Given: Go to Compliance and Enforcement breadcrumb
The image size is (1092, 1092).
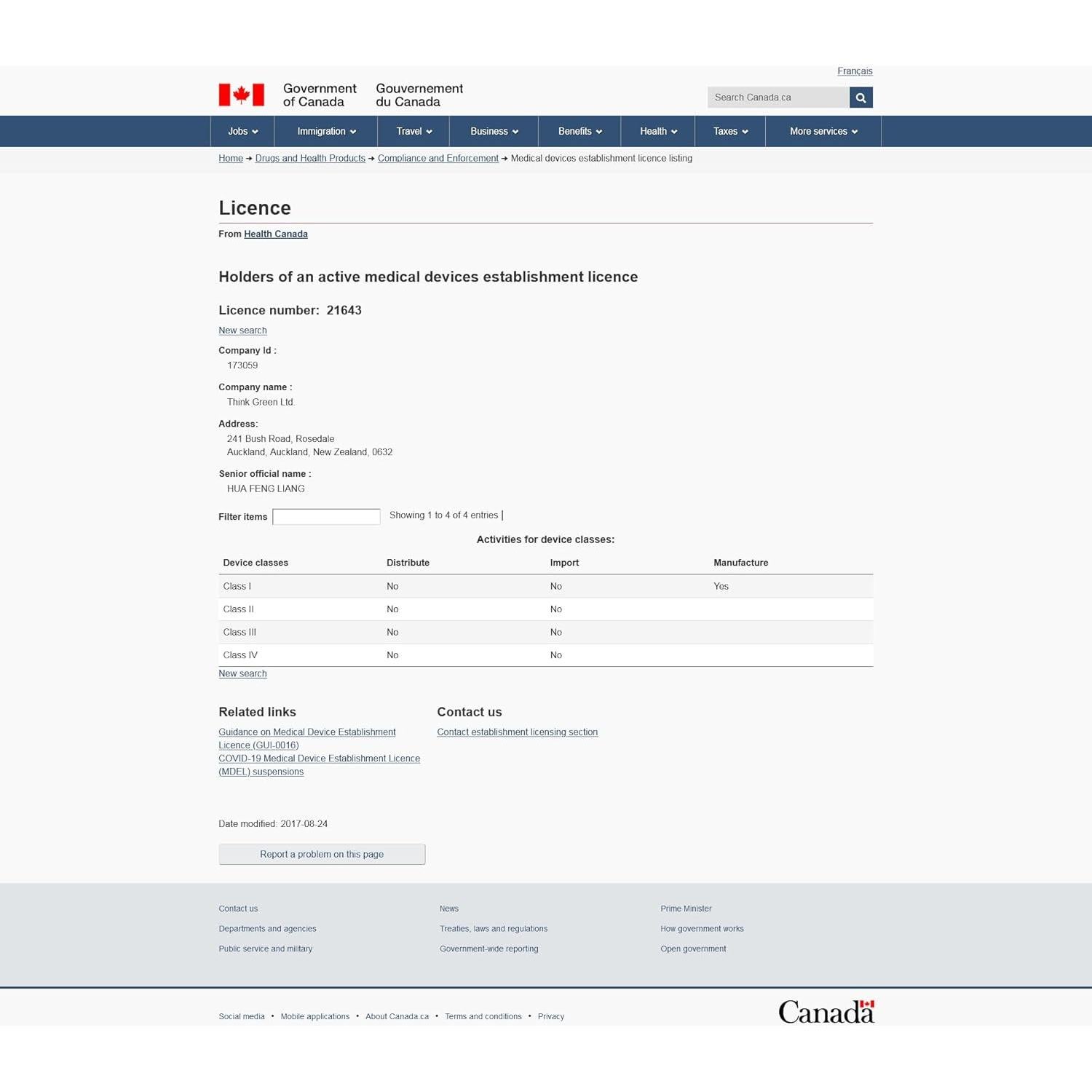Looking at the screenshot, I should (438, 159).
